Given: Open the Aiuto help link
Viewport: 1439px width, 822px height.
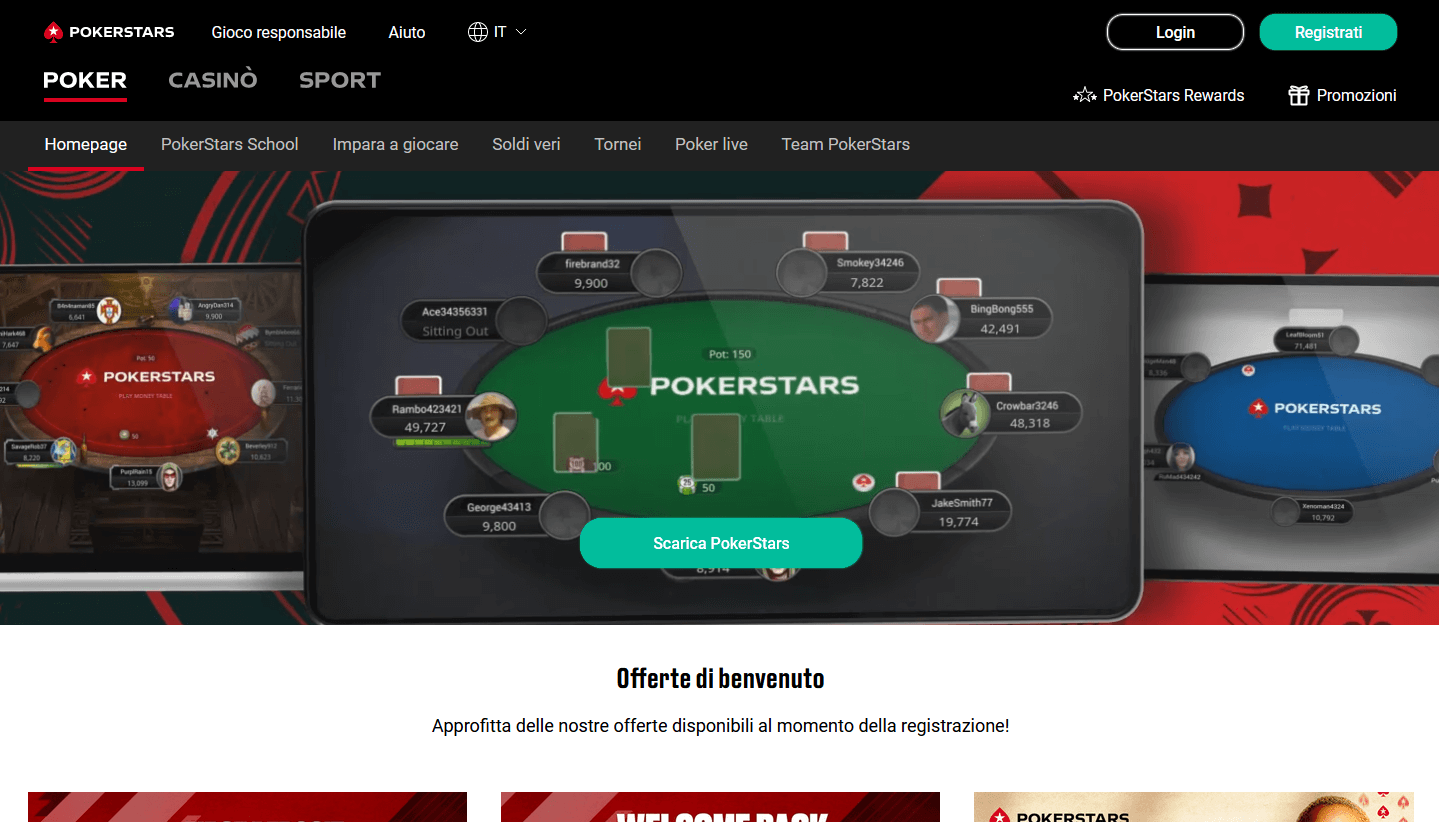Looking at the screenshot, I should point(407,32).
